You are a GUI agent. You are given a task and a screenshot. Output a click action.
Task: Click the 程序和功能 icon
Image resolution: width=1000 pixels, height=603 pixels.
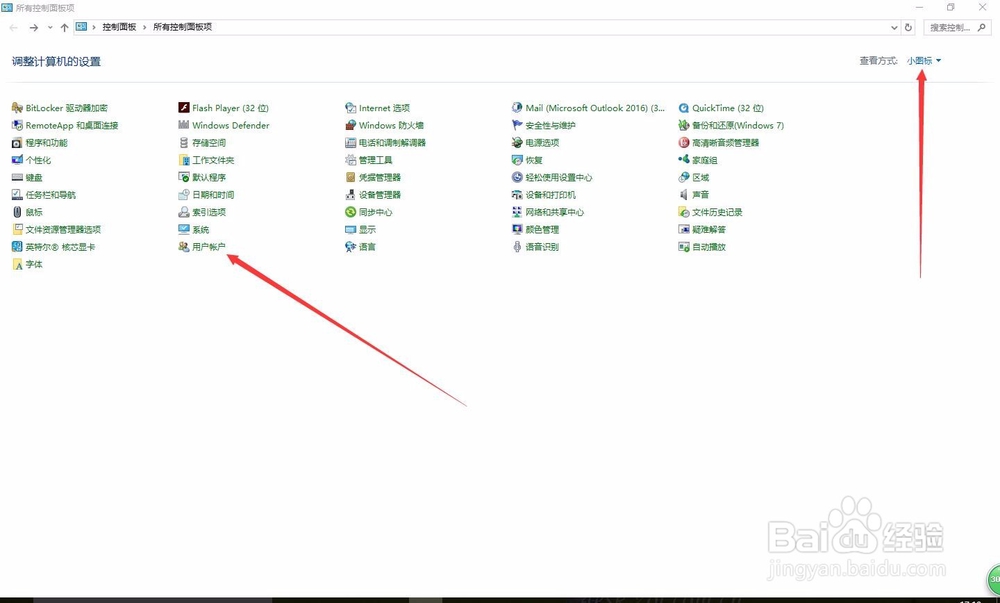coord(17,143)
